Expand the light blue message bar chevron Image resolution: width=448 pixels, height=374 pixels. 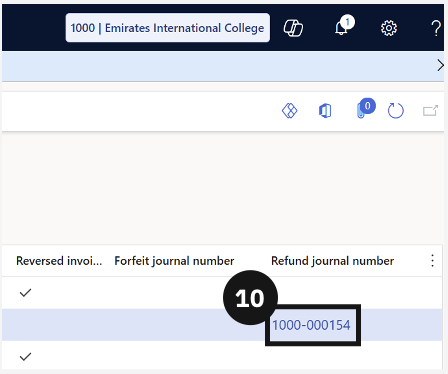coord(440,65)
